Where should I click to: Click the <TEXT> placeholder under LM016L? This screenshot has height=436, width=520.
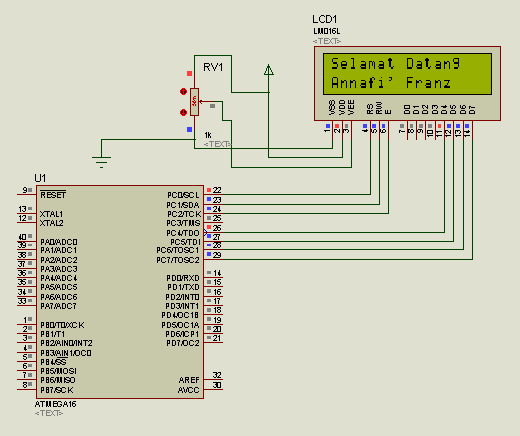point(327,41)
